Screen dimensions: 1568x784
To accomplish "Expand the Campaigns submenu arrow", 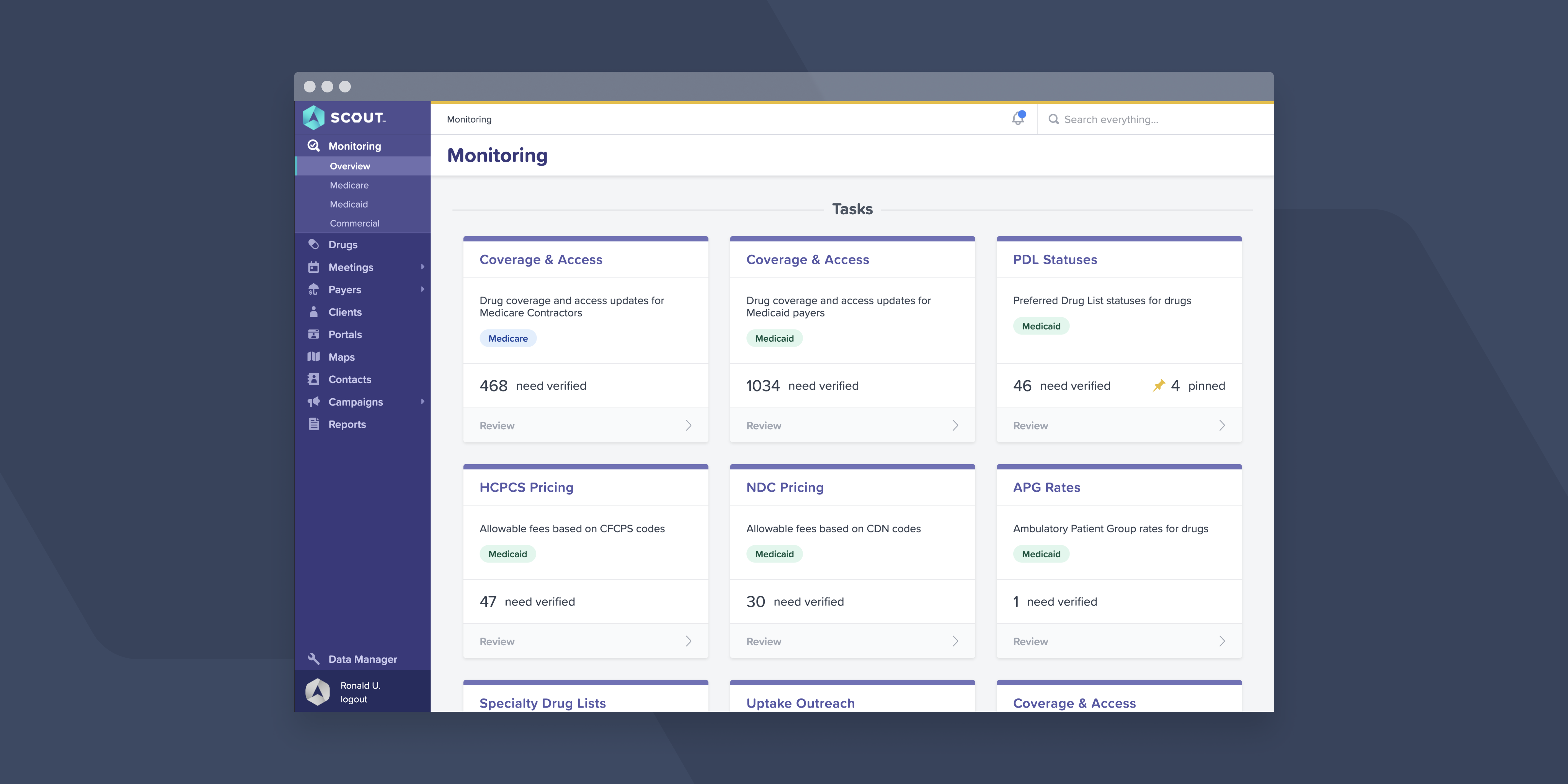I will click(422, 402).
